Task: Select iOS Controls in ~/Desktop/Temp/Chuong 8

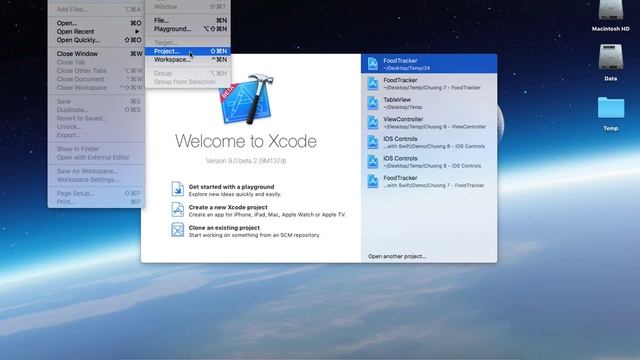Action: pos(429,162)
